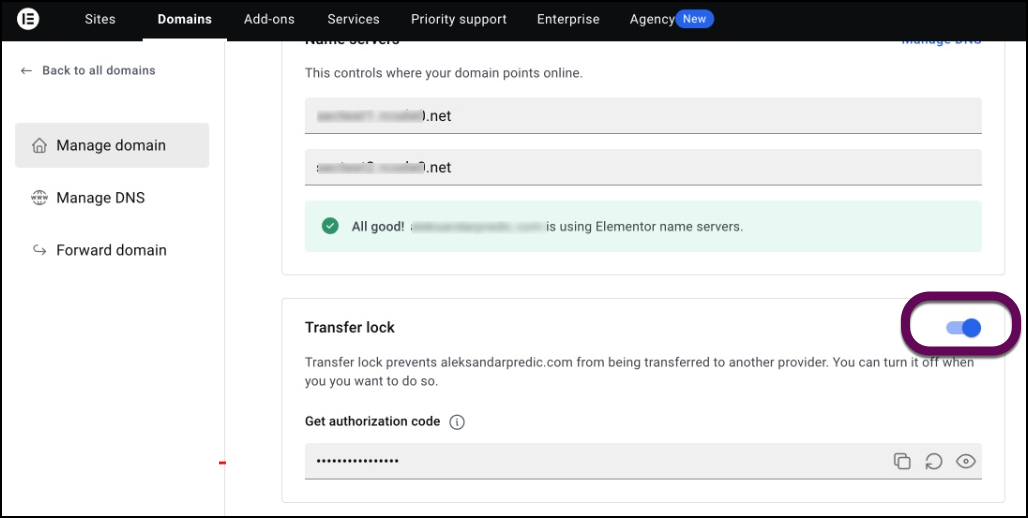The height and width of the screenshot is (518, 1028).
Task: Switch to the Add-ons tab
Action: coord(269,19)
